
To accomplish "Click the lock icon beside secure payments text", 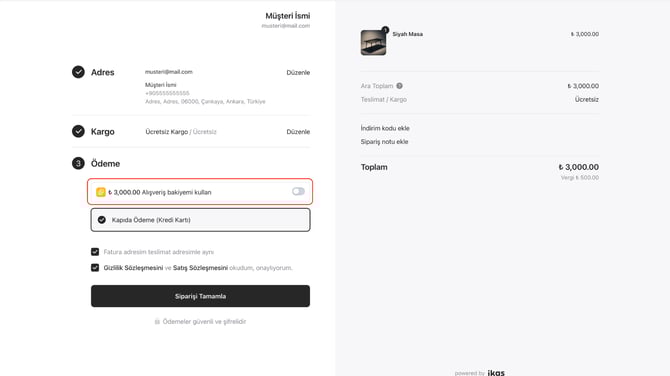I will pos(157,322).
